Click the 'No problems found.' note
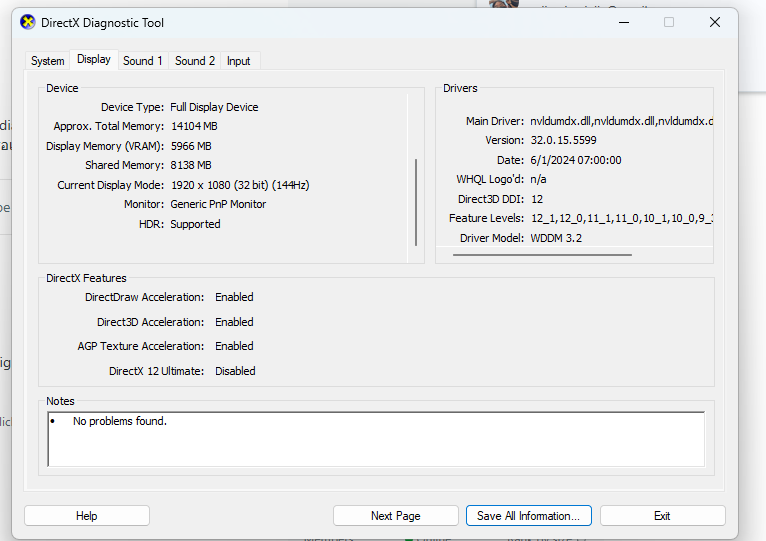 120,421
